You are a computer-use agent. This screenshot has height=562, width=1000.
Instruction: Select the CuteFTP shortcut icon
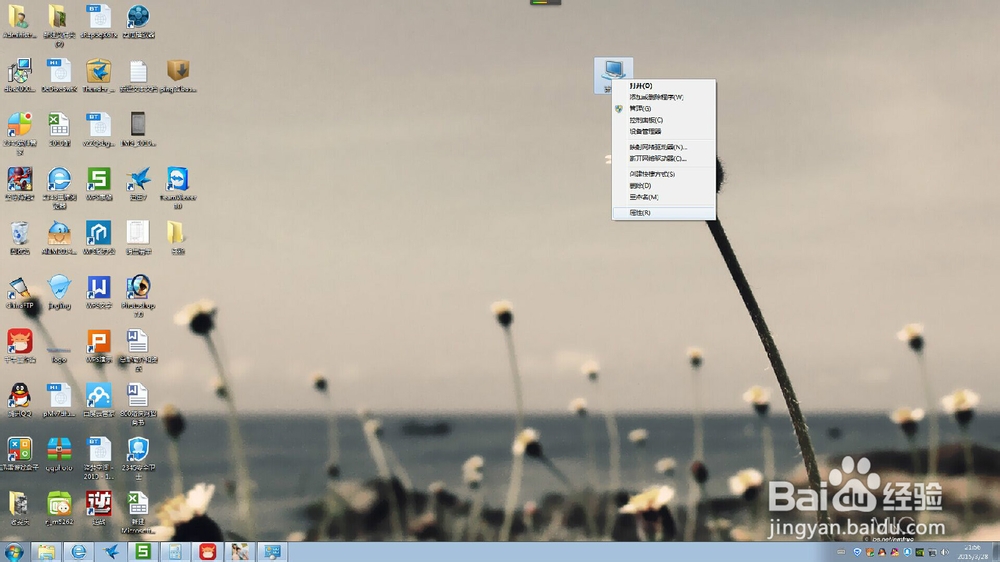[x=19, y=292]
